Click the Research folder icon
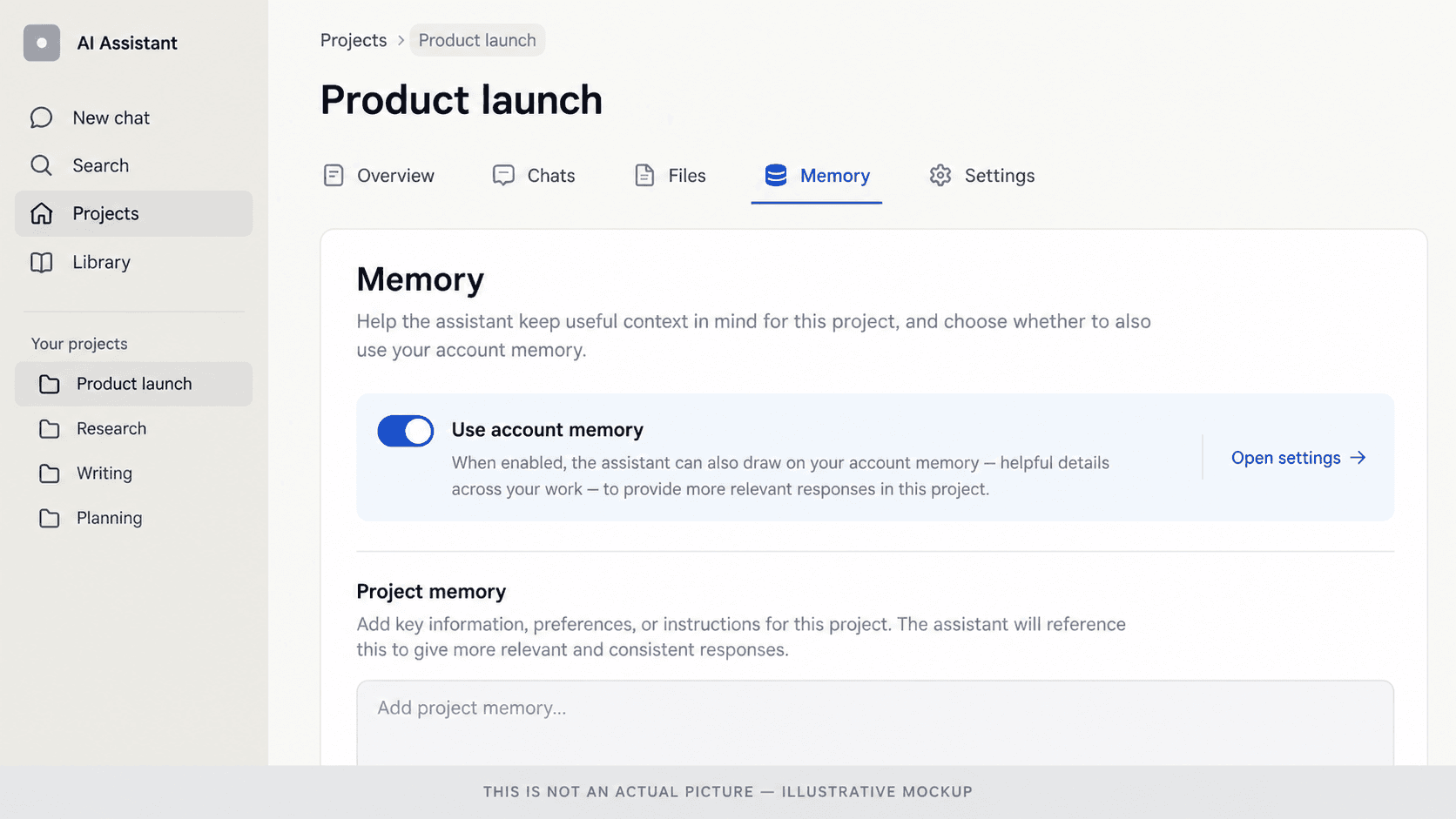Image resolution: width=1456 pixels, height=819 pixels. point(50,428)
